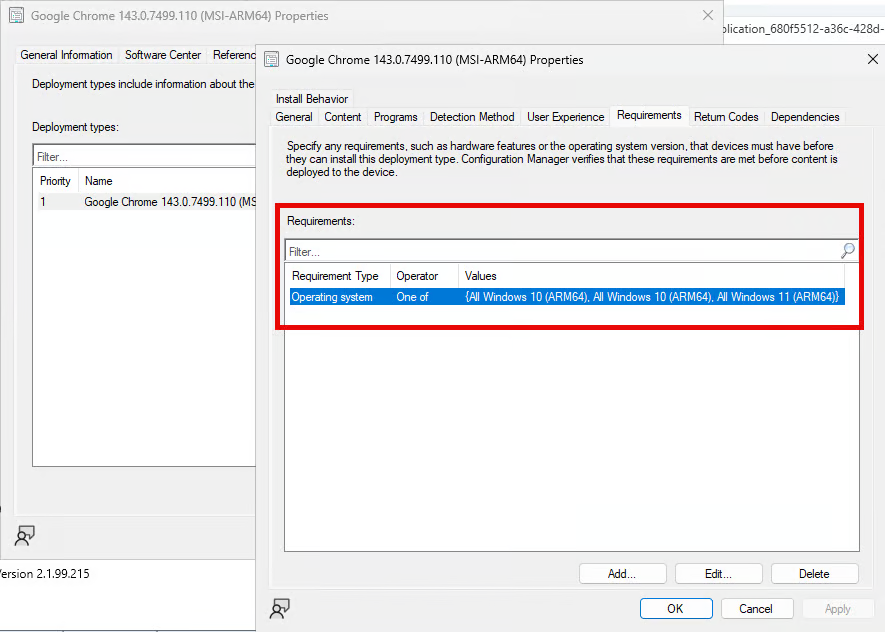Edit the selected Operating system requirement
Screen dimensions: 885x632
click(718, 573)
